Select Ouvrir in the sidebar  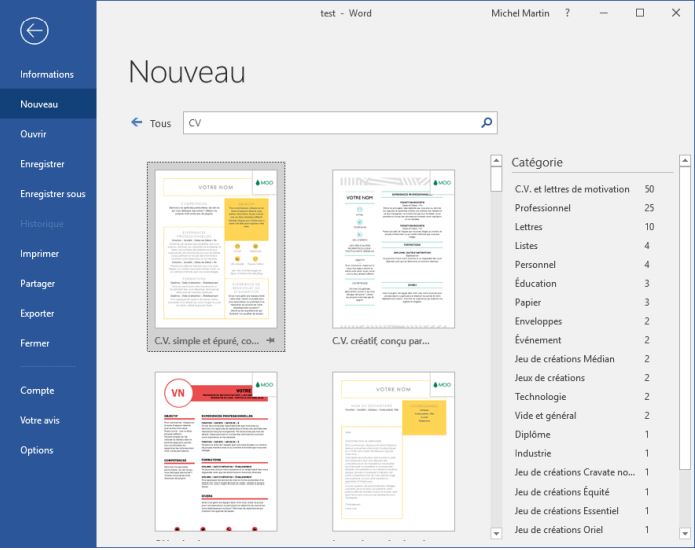click(34, 134)
